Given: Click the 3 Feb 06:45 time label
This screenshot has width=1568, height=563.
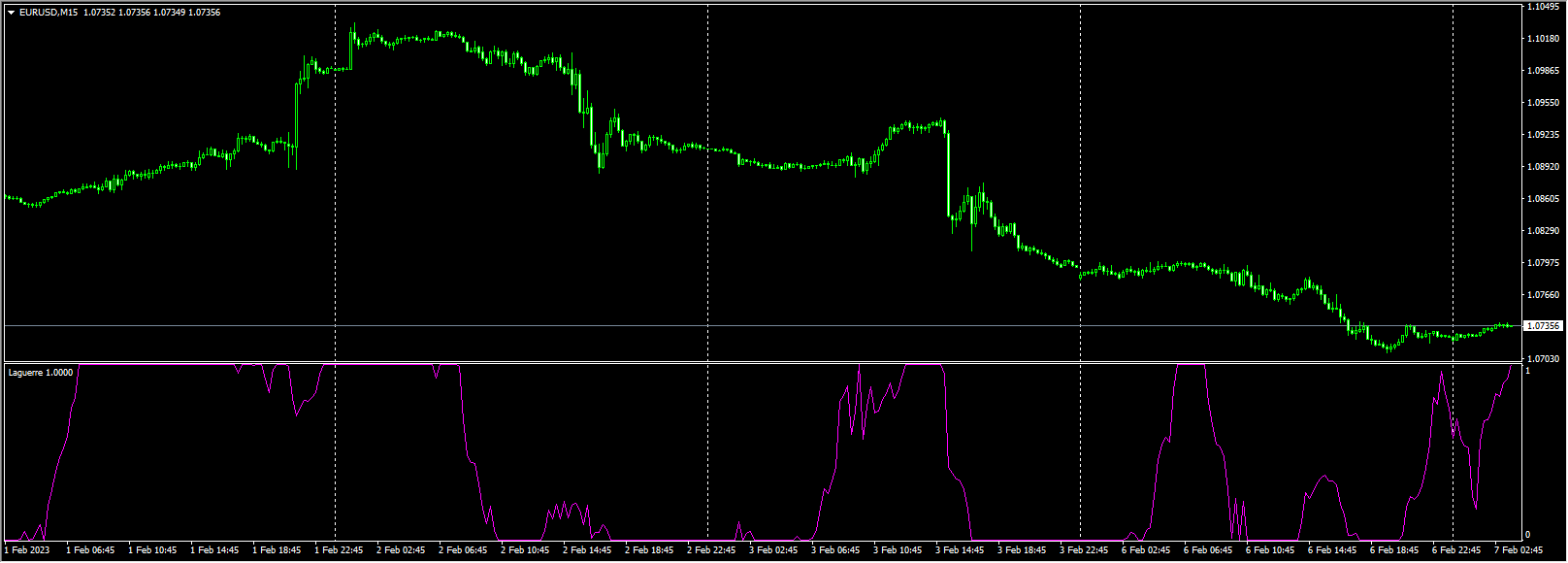Looking at the screenshot, I should 835,550.
